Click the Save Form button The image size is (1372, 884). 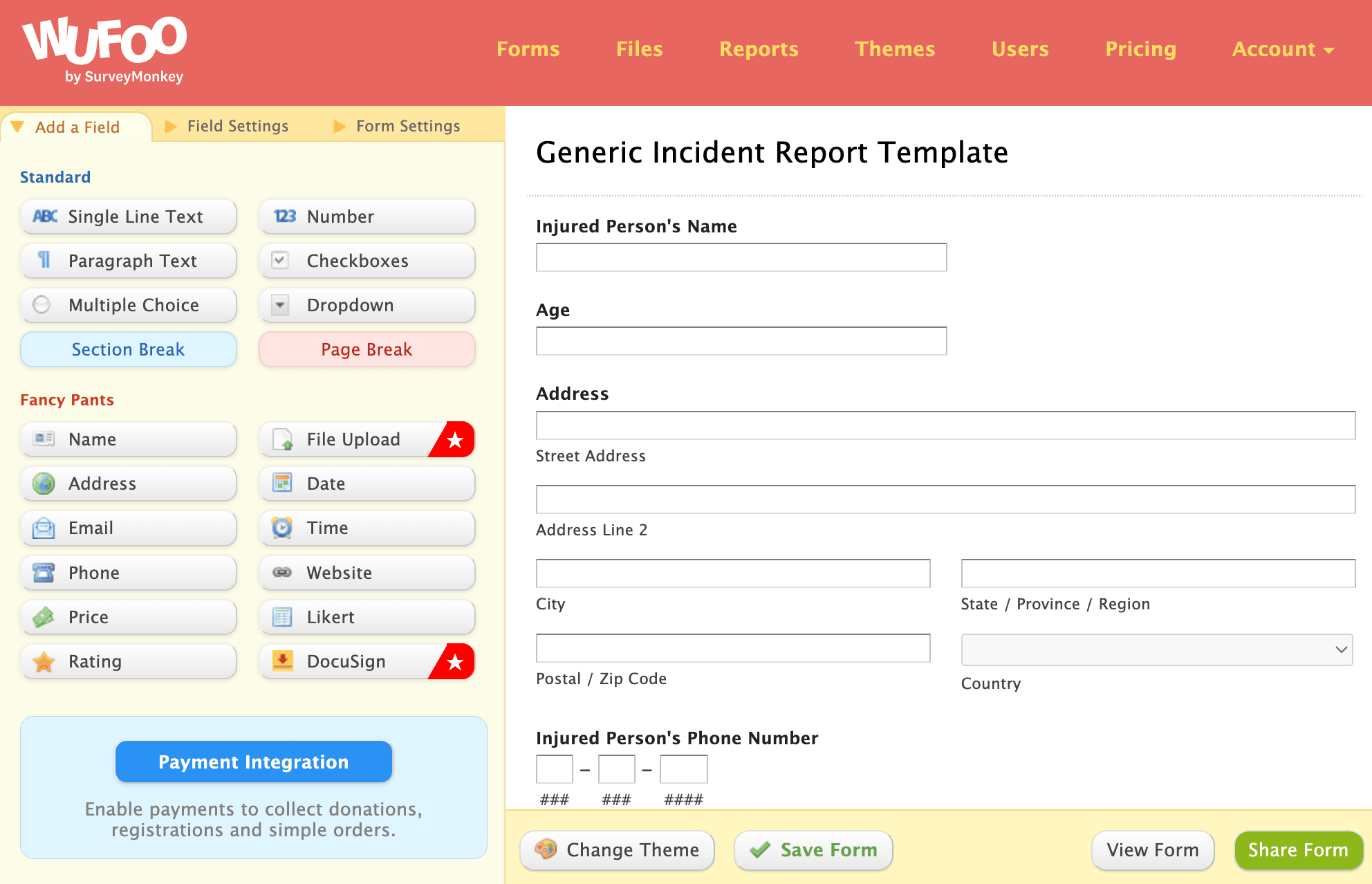pos(813,849)
